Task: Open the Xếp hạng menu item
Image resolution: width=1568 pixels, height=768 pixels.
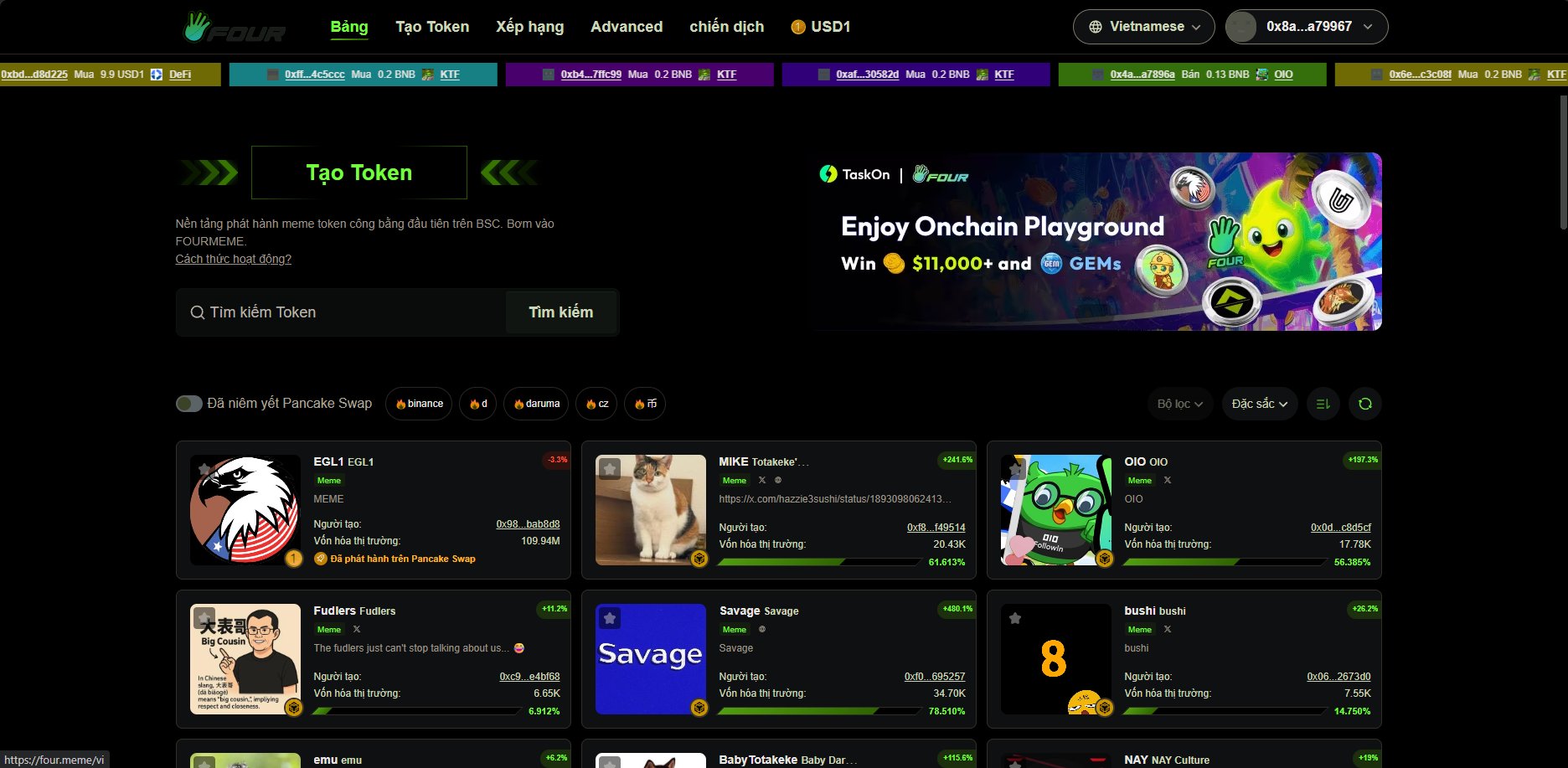Action: click(530, 27)
